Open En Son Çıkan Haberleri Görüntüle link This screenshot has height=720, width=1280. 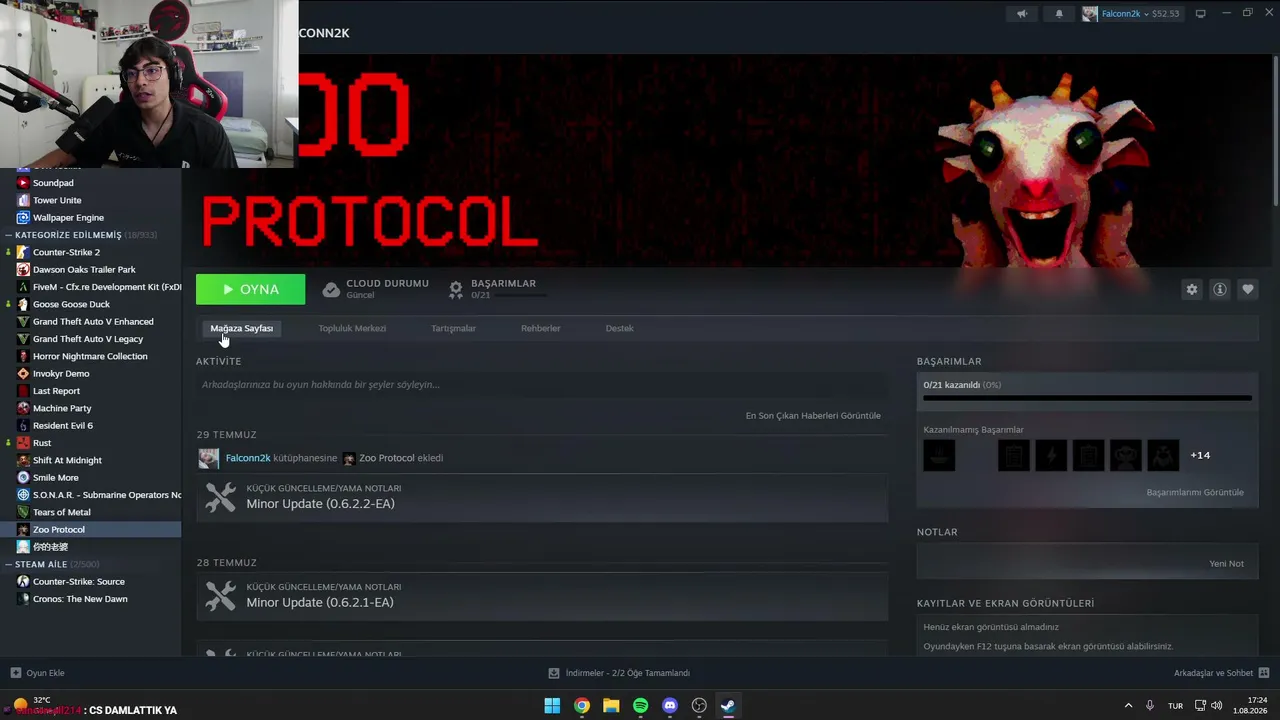(813, 416)
